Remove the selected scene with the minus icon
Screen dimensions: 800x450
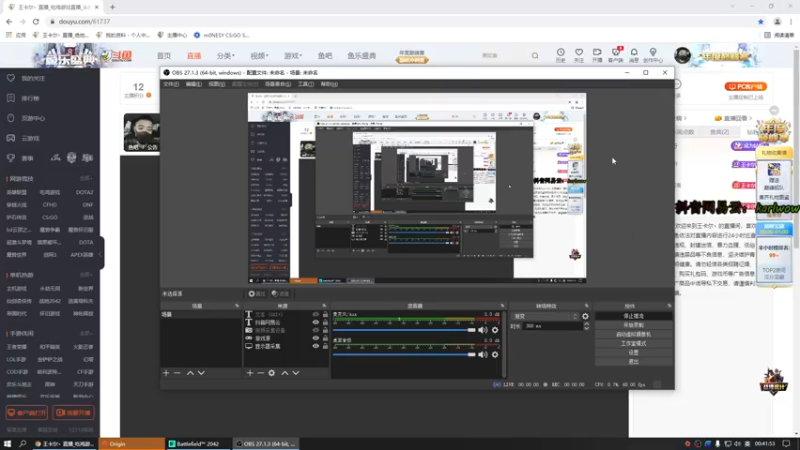click(177, 373)
